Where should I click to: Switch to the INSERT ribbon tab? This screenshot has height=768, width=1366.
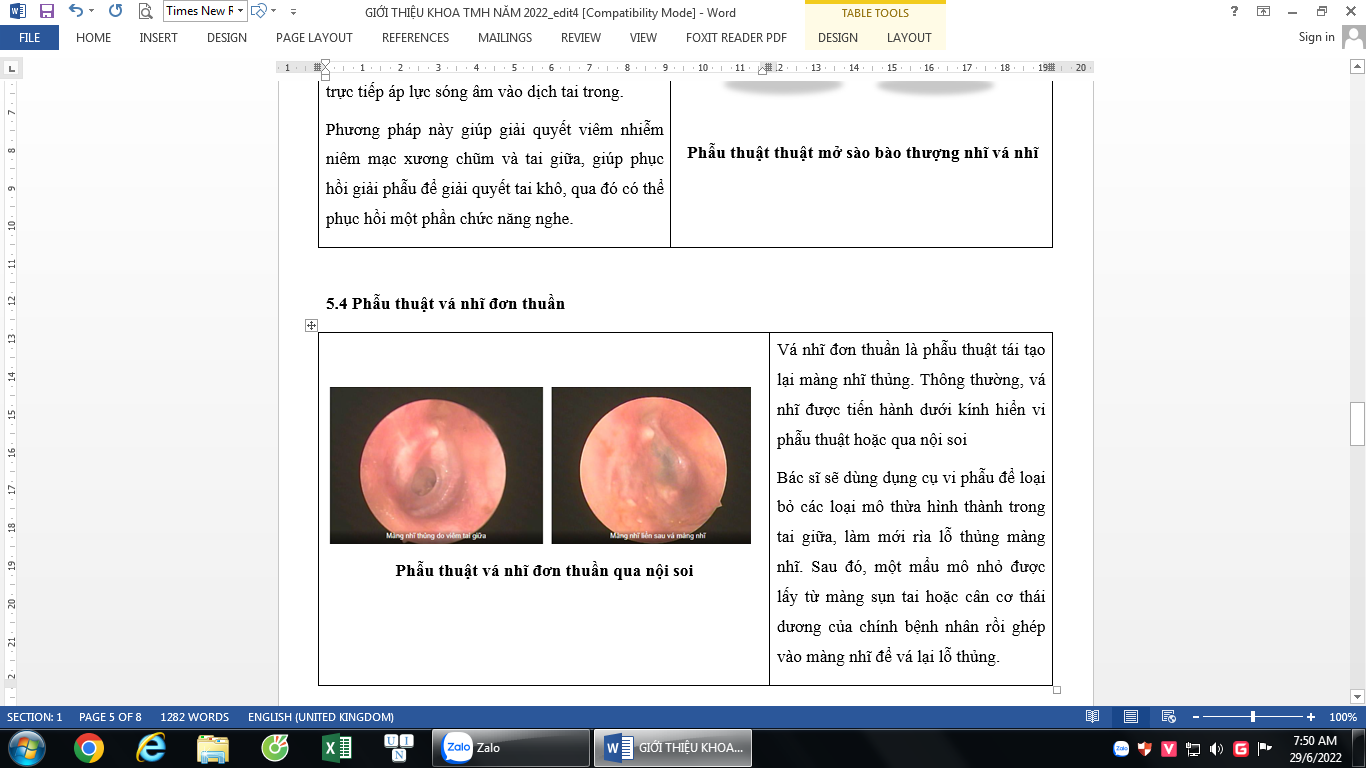tap(159, 38)
